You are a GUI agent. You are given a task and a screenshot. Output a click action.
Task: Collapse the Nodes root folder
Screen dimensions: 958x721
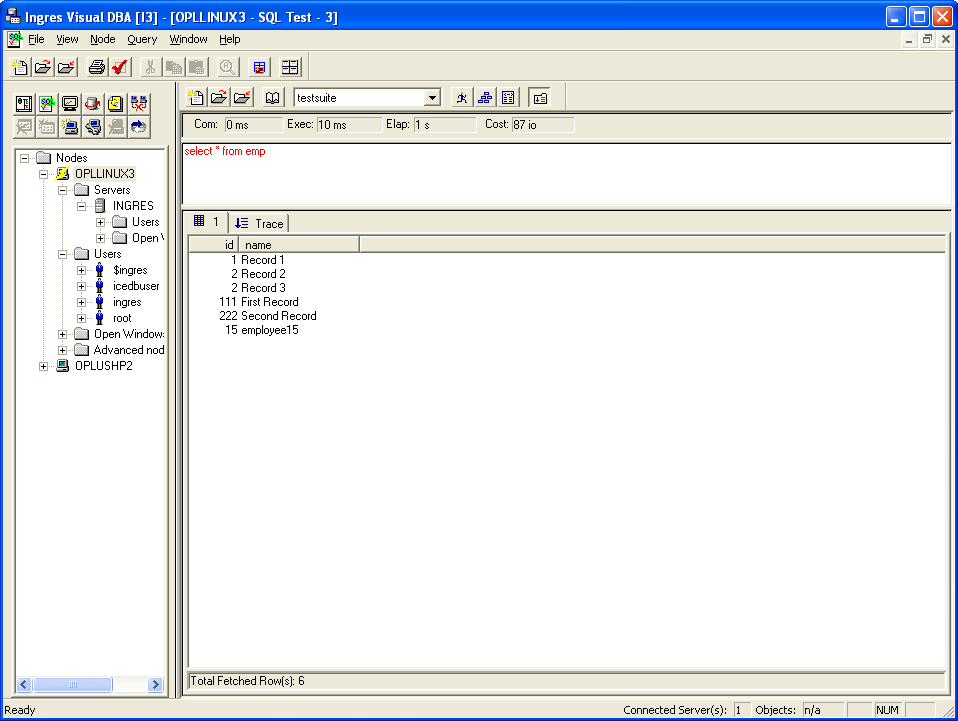point(24,158)
